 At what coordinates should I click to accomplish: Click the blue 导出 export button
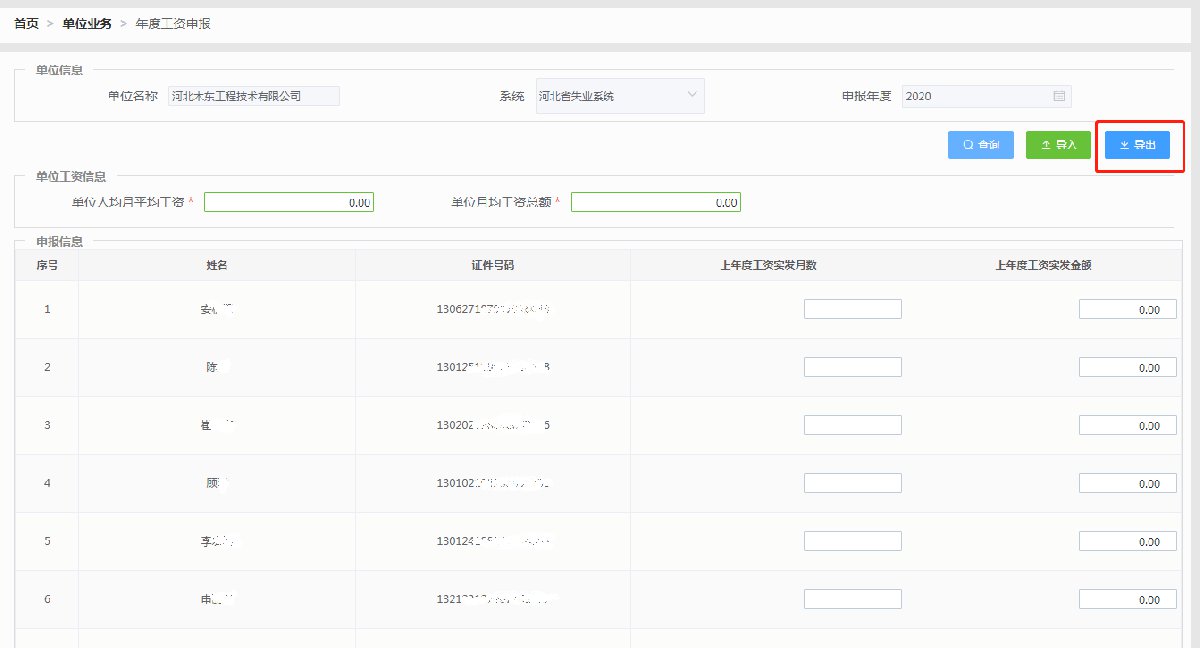1137,145
